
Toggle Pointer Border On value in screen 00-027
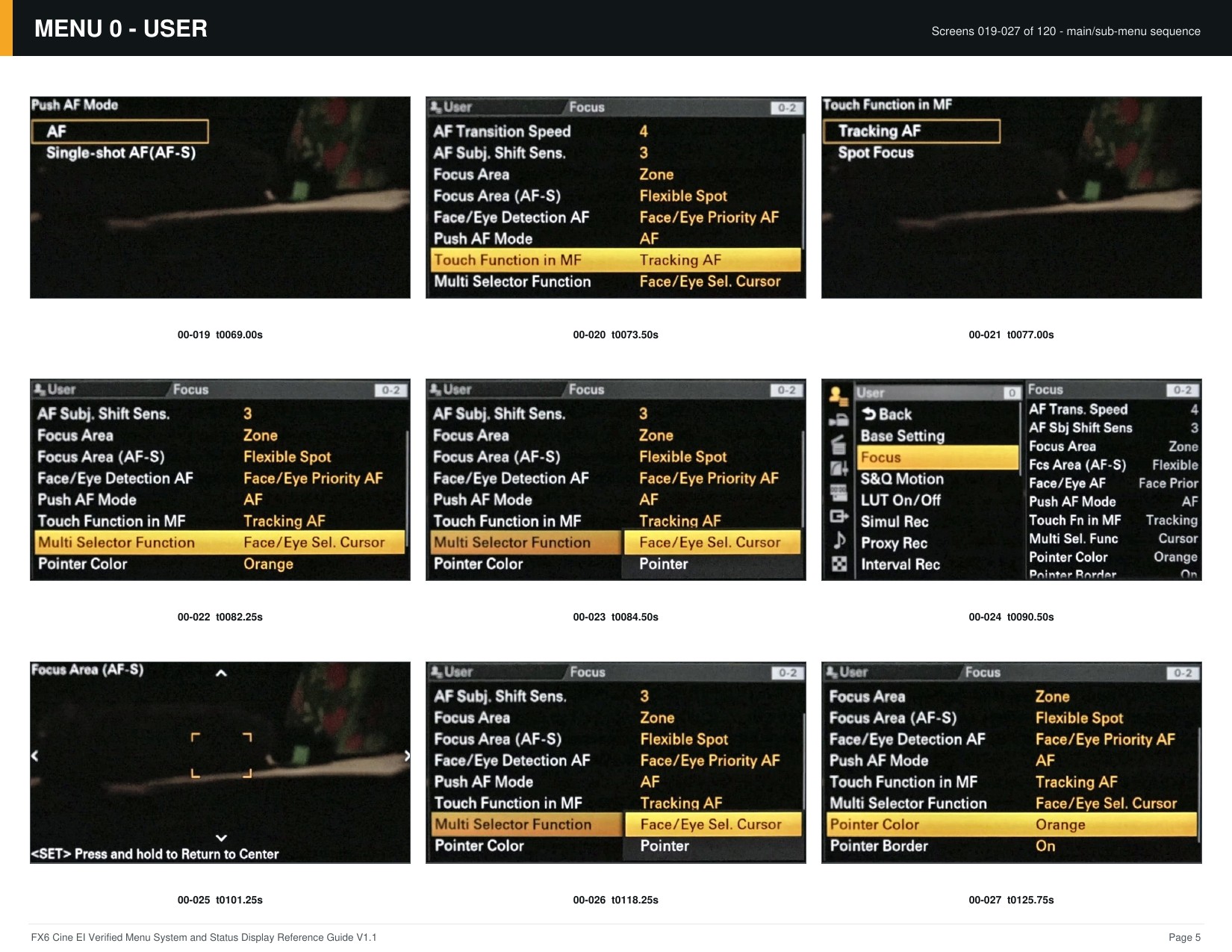coord(1045,847)
